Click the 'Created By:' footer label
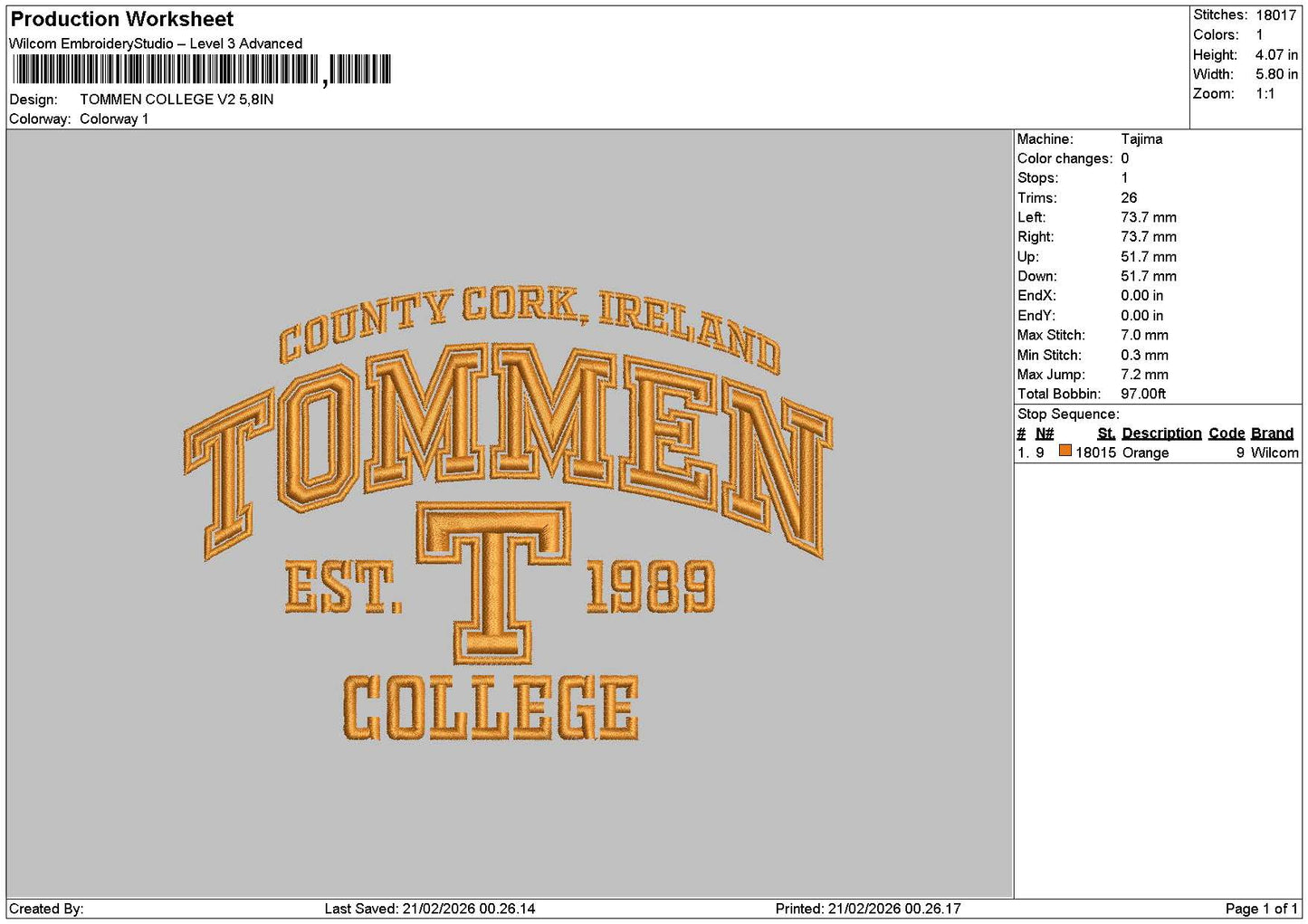 (x=46, y=909)
